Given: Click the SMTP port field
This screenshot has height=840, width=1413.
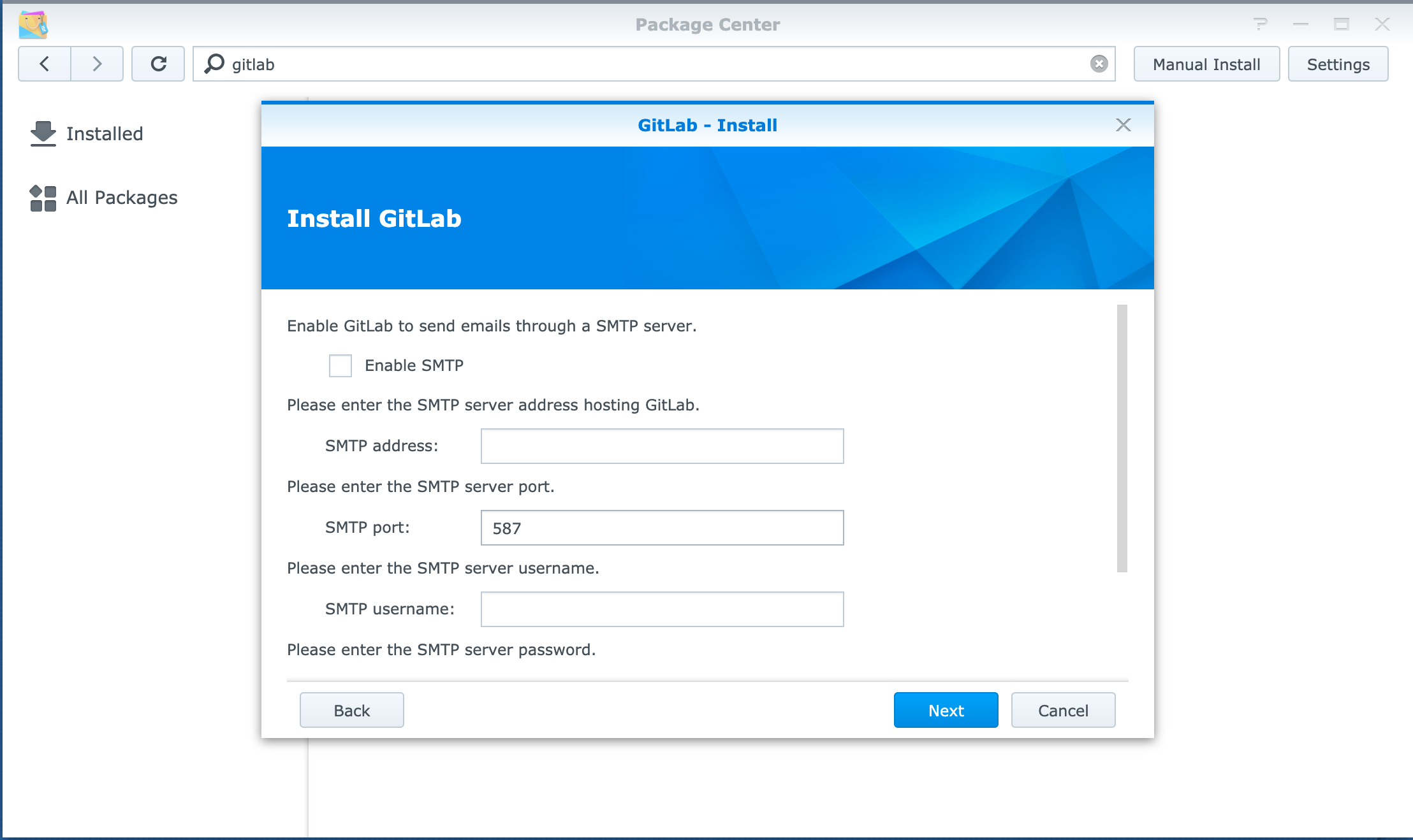Looking at the screenshot, I should [x=662, y=528].
